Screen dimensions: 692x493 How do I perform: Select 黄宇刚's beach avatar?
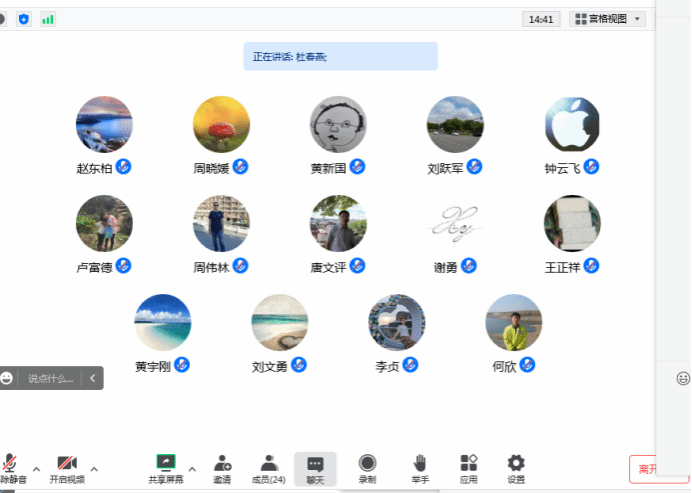(163, 322)
